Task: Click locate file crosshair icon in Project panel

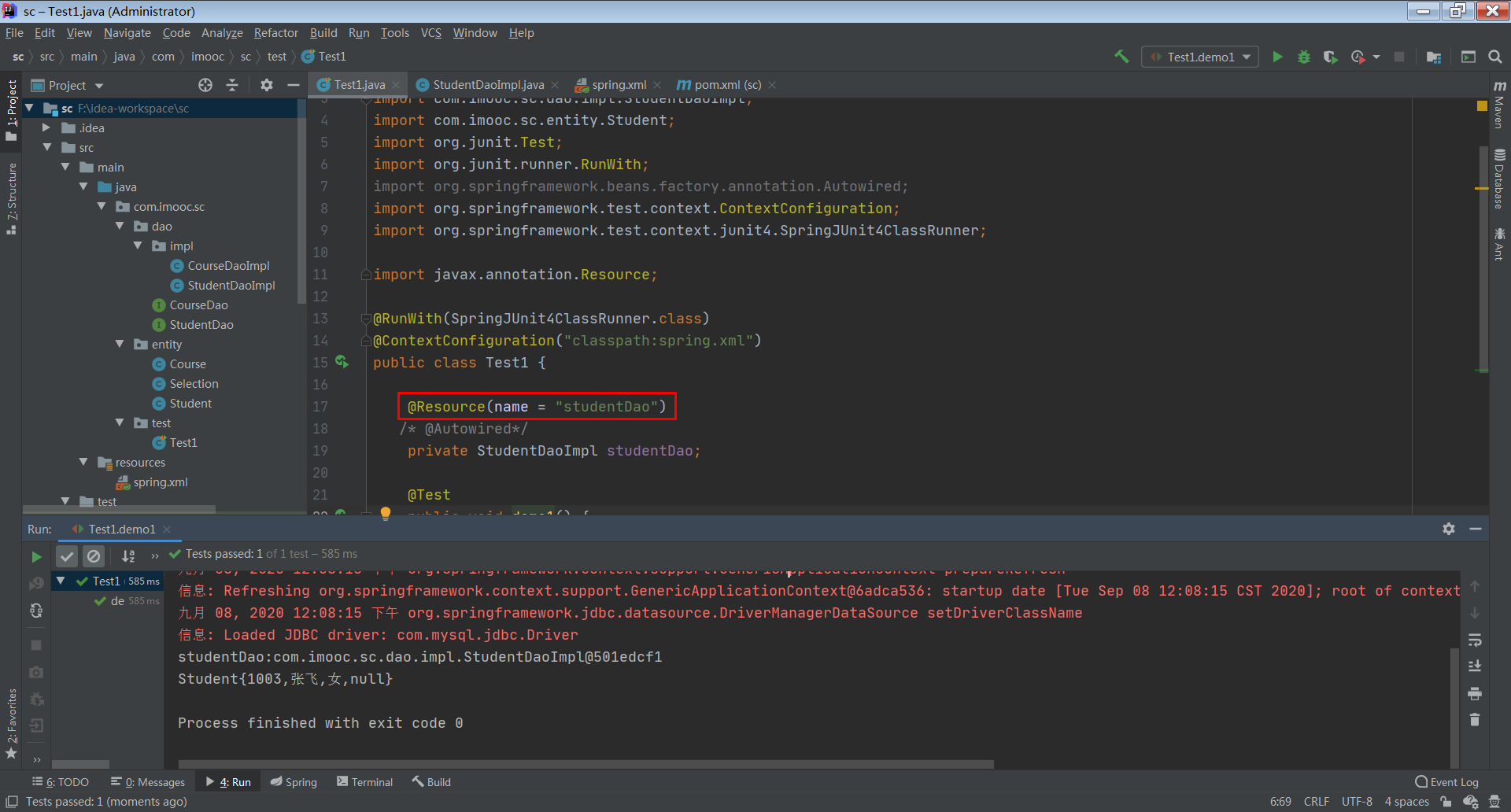Action: coord(205,85)
